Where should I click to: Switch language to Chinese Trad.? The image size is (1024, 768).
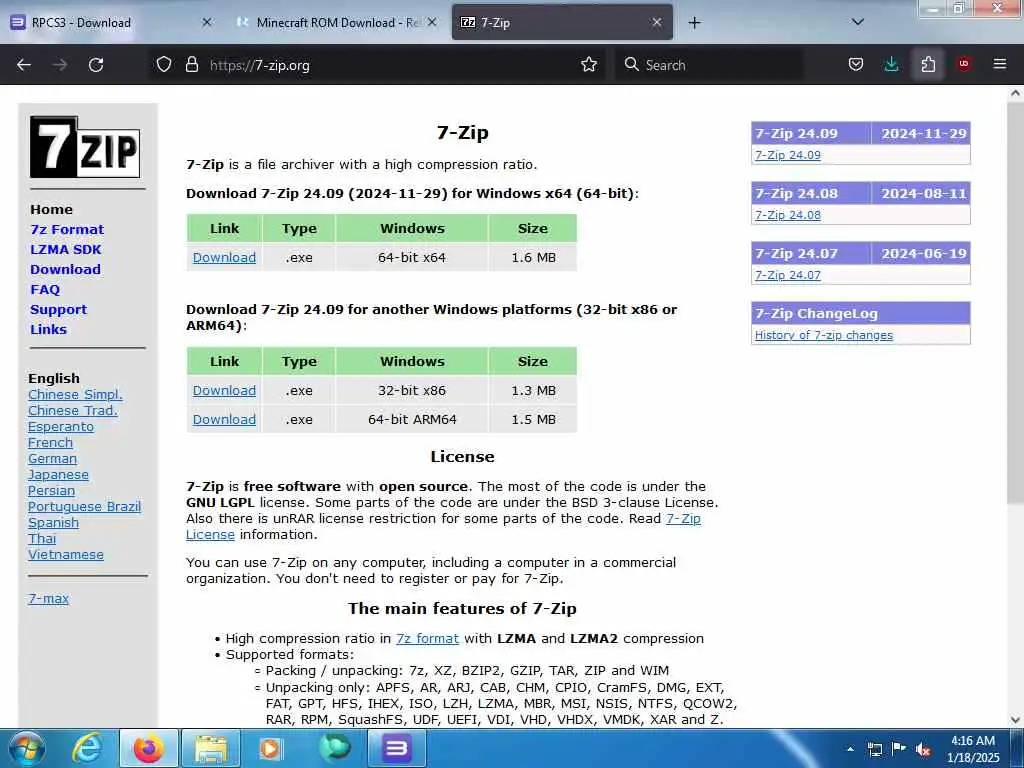[73, 411]
